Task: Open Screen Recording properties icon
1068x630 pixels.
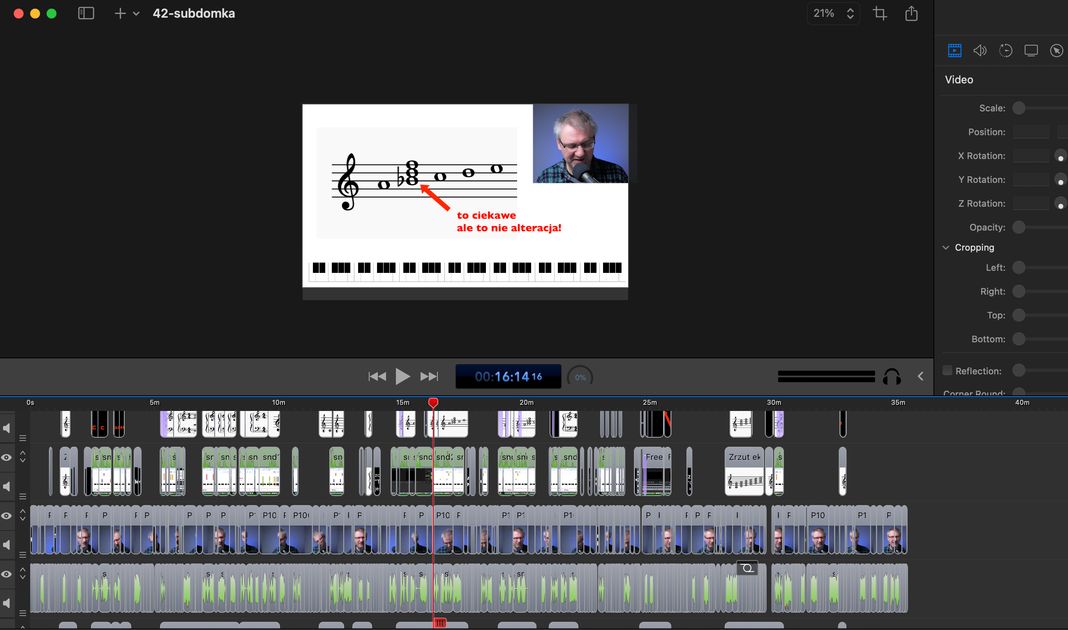Action: click(x=1031, y=50)
